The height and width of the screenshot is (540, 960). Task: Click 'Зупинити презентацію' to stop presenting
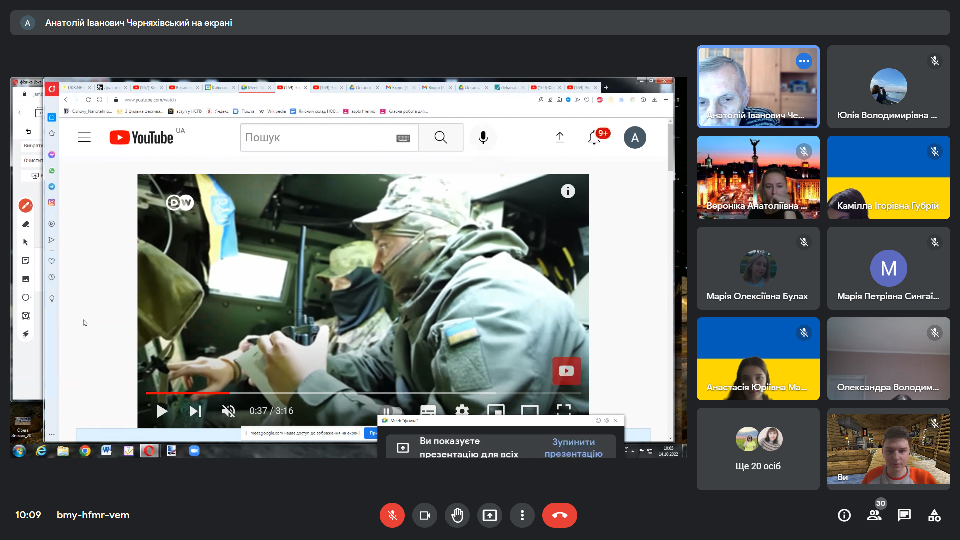pos(573,447)
